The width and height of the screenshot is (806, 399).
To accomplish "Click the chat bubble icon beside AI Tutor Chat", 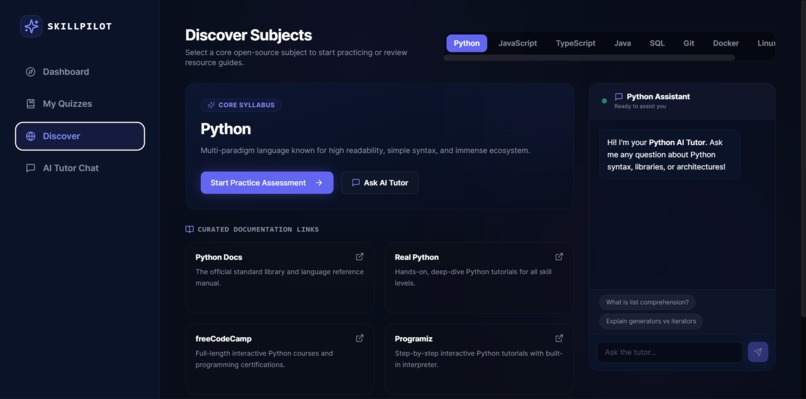I will [x=30, y=168].
